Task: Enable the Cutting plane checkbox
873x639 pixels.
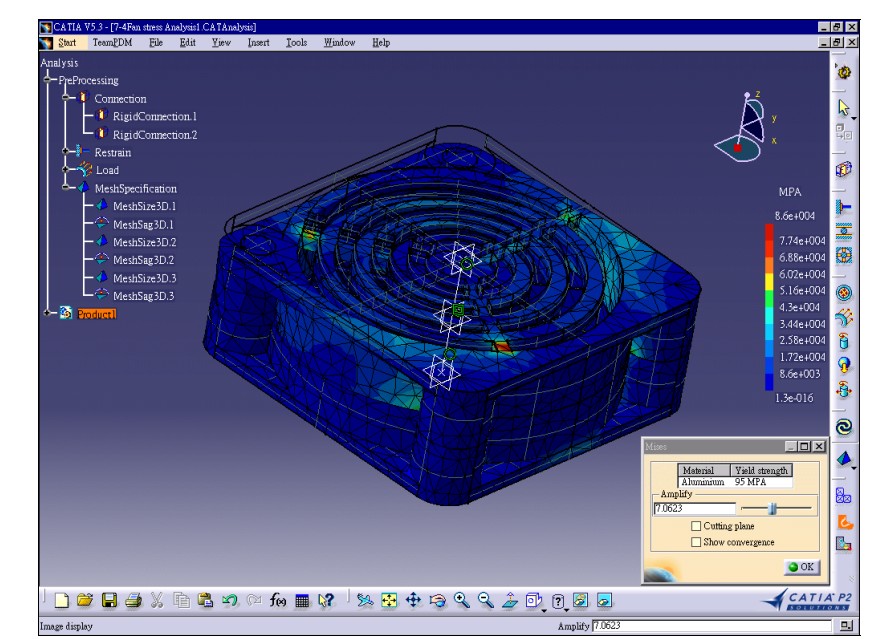Action: 696,525
